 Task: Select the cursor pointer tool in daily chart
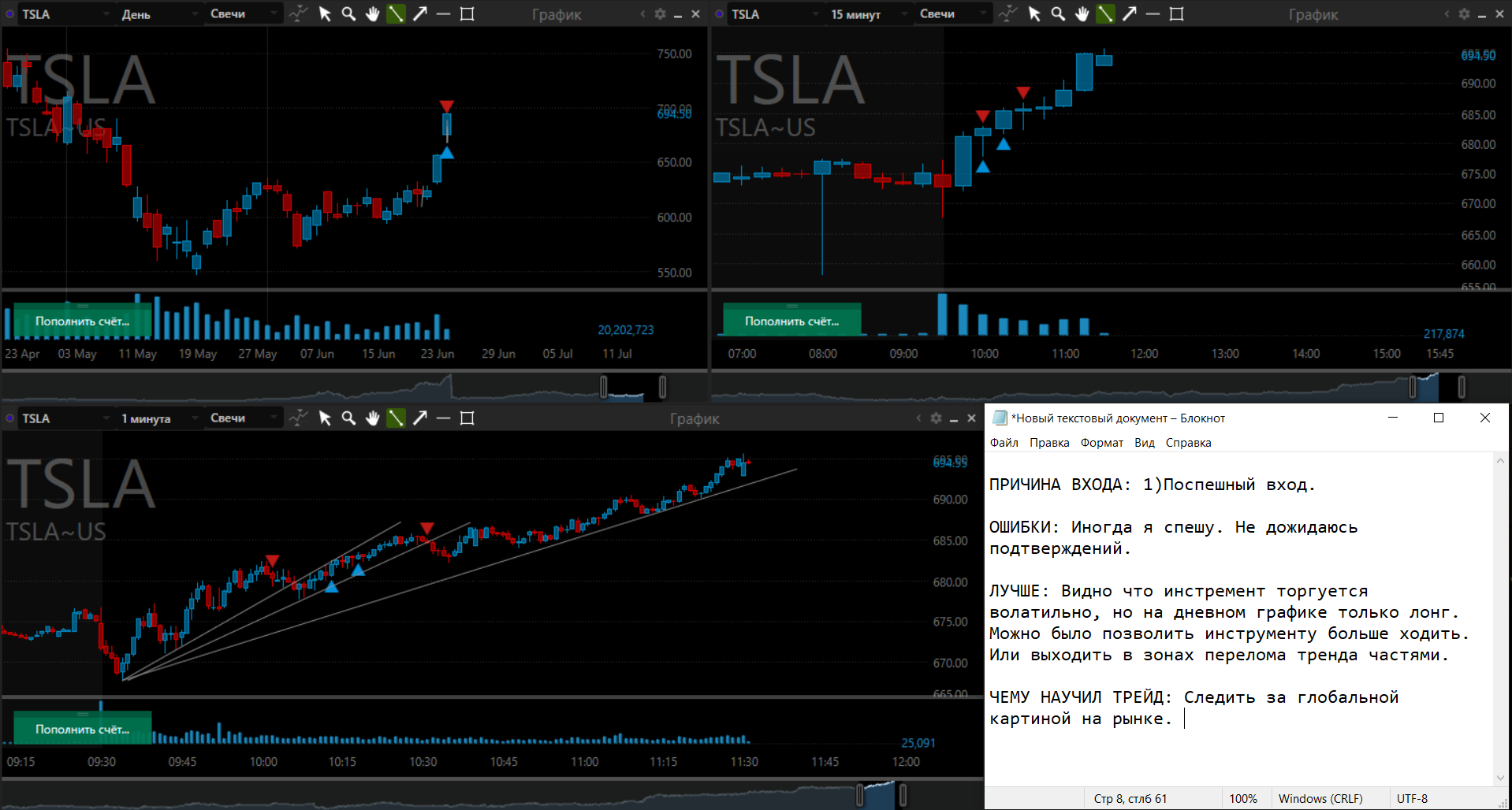click(325, 13)
